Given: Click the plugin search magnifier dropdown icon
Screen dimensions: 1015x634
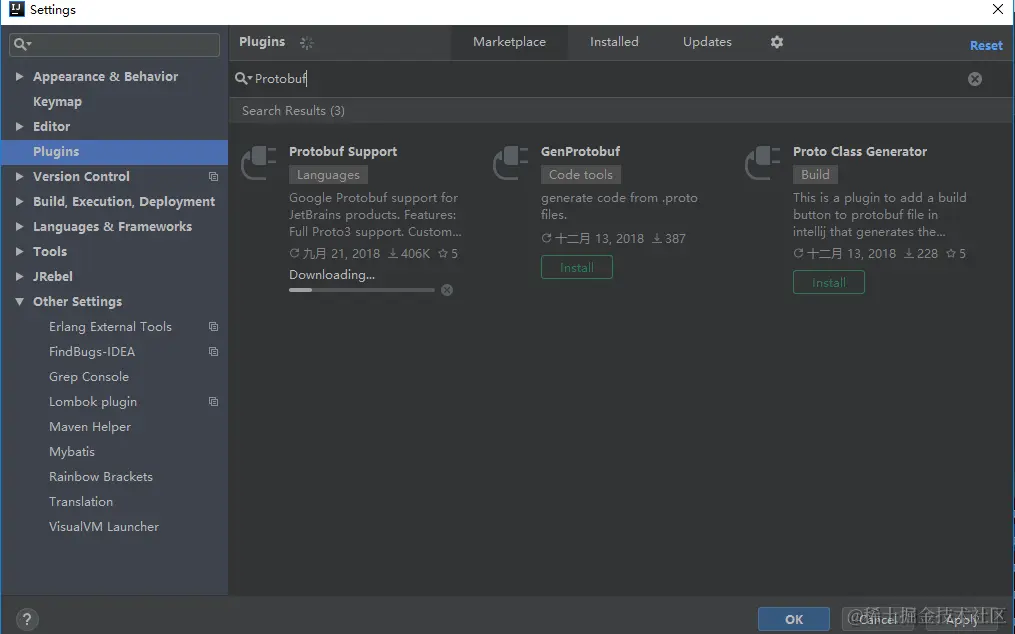Looking at the screenshot, I should (243, 78).
